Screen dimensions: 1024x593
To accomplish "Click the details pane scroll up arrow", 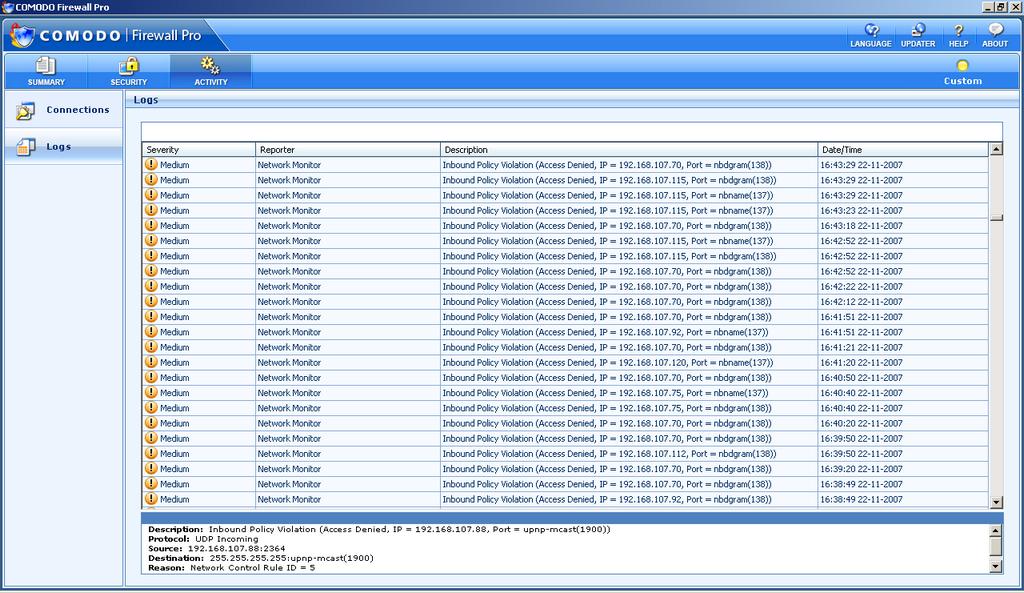I will pyautogui.click(x=996, y=530).
